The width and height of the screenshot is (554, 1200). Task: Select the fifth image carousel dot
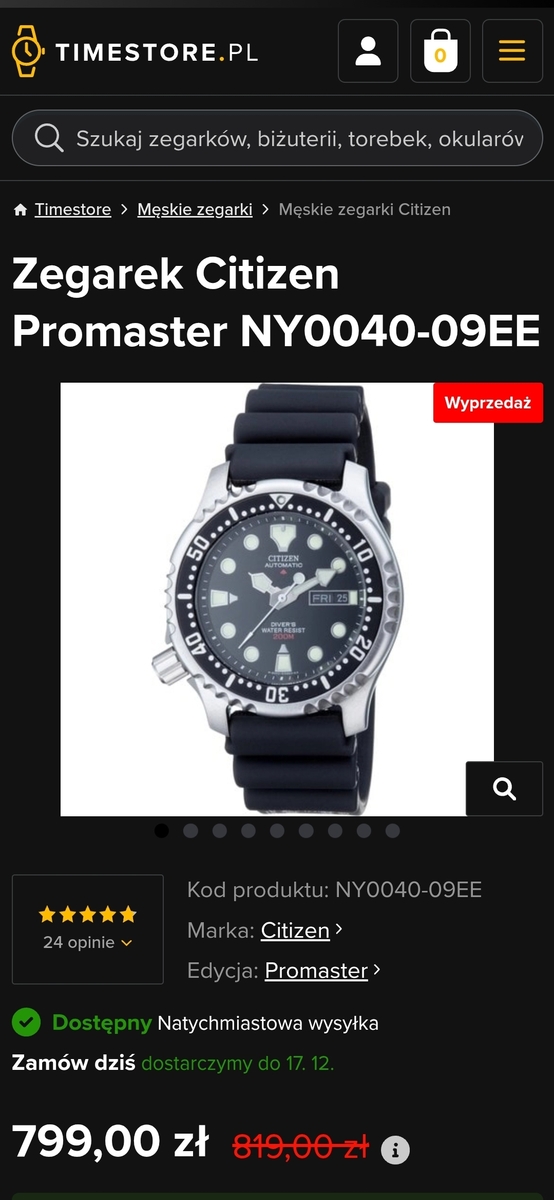pyautogui.click(x=277, y=831)
